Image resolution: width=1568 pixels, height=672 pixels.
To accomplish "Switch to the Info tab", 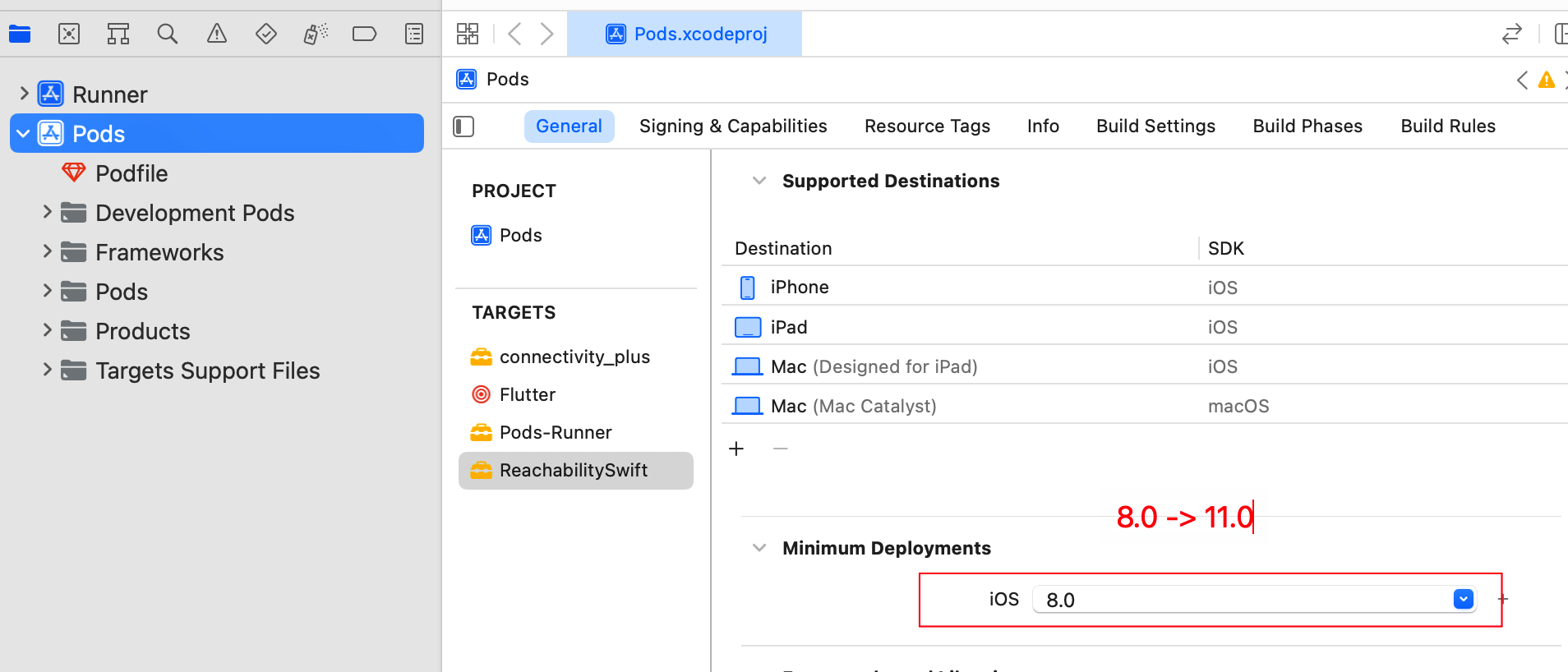I will [1043, 127].
